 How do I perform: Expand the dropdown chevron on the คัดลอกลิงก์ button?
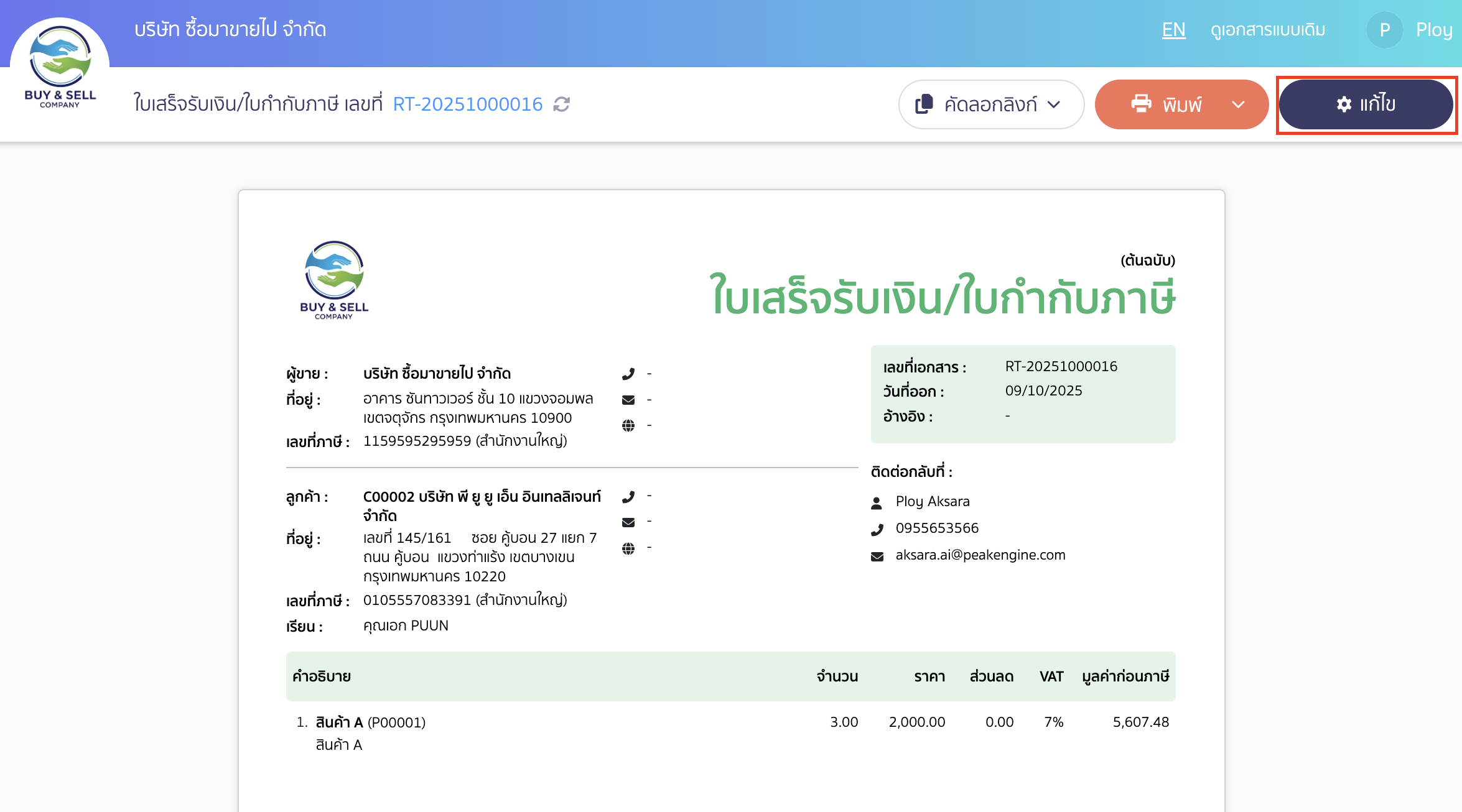(x=1055, y=105)
